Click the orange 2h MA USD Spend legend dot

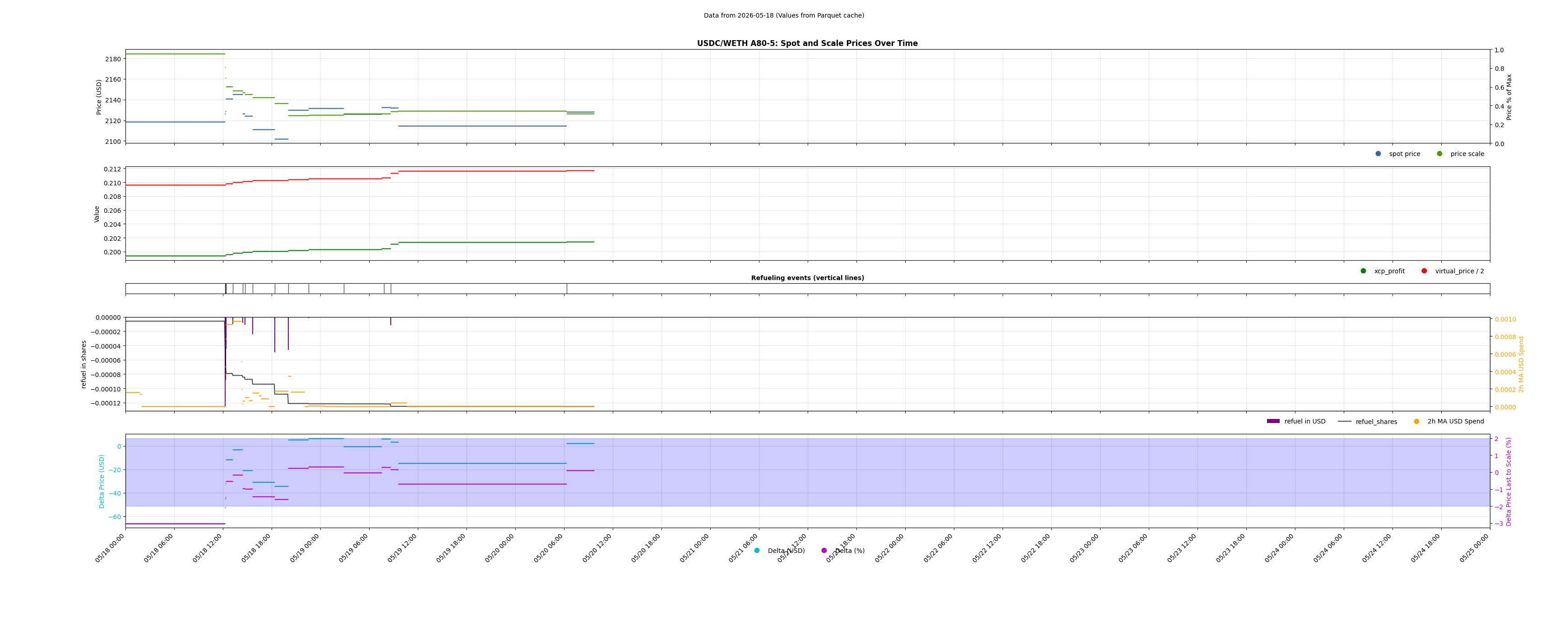point(1416,422)
